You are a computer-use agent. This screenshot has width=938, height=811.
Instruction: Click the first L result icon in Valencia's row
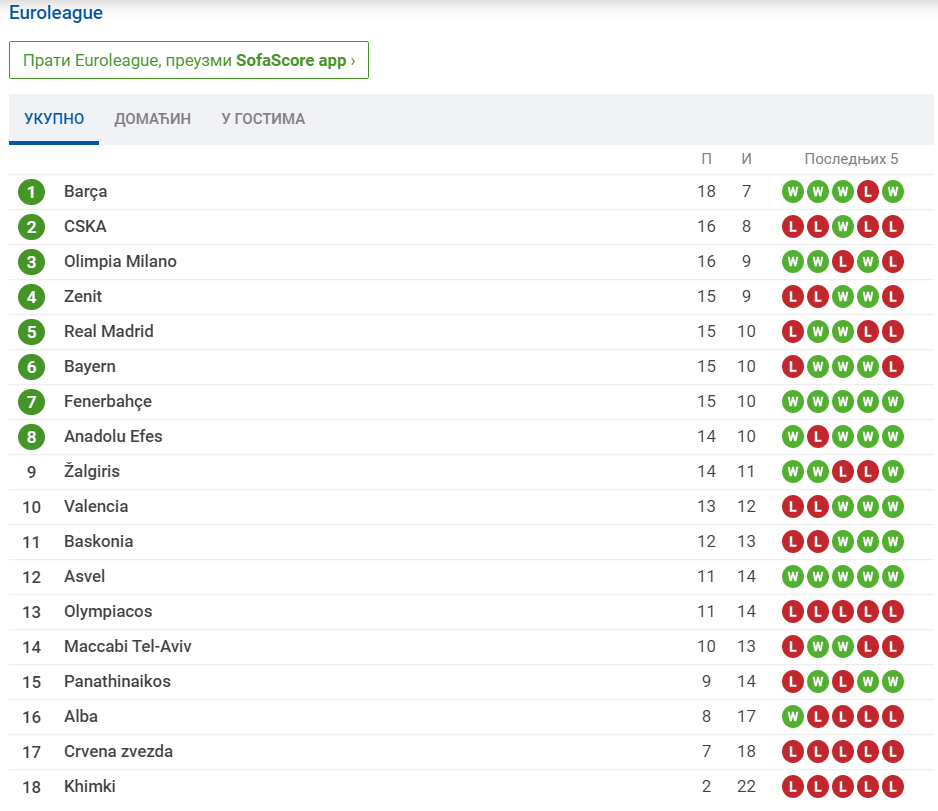793,507
